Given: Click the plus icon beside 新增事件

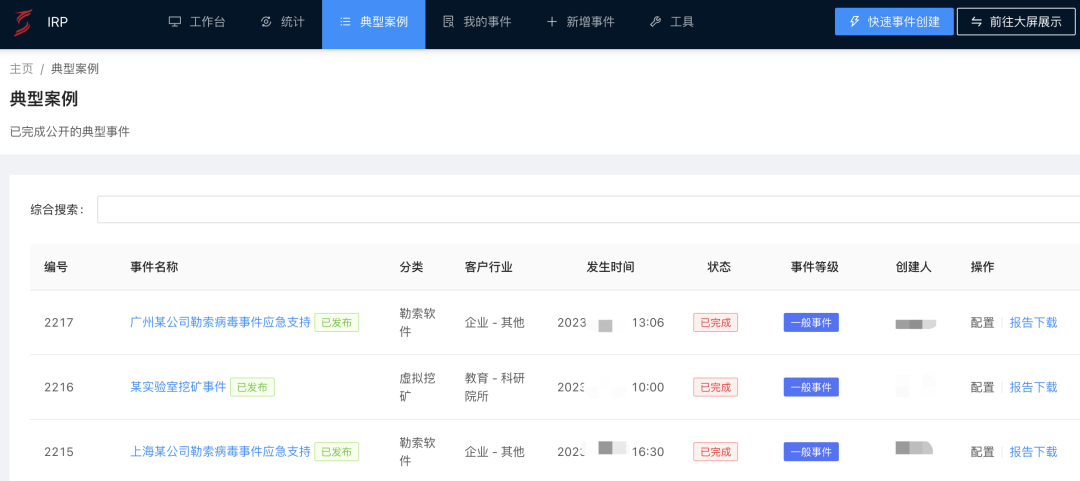Looking at the screenshot, I should (x=551, y=22).
